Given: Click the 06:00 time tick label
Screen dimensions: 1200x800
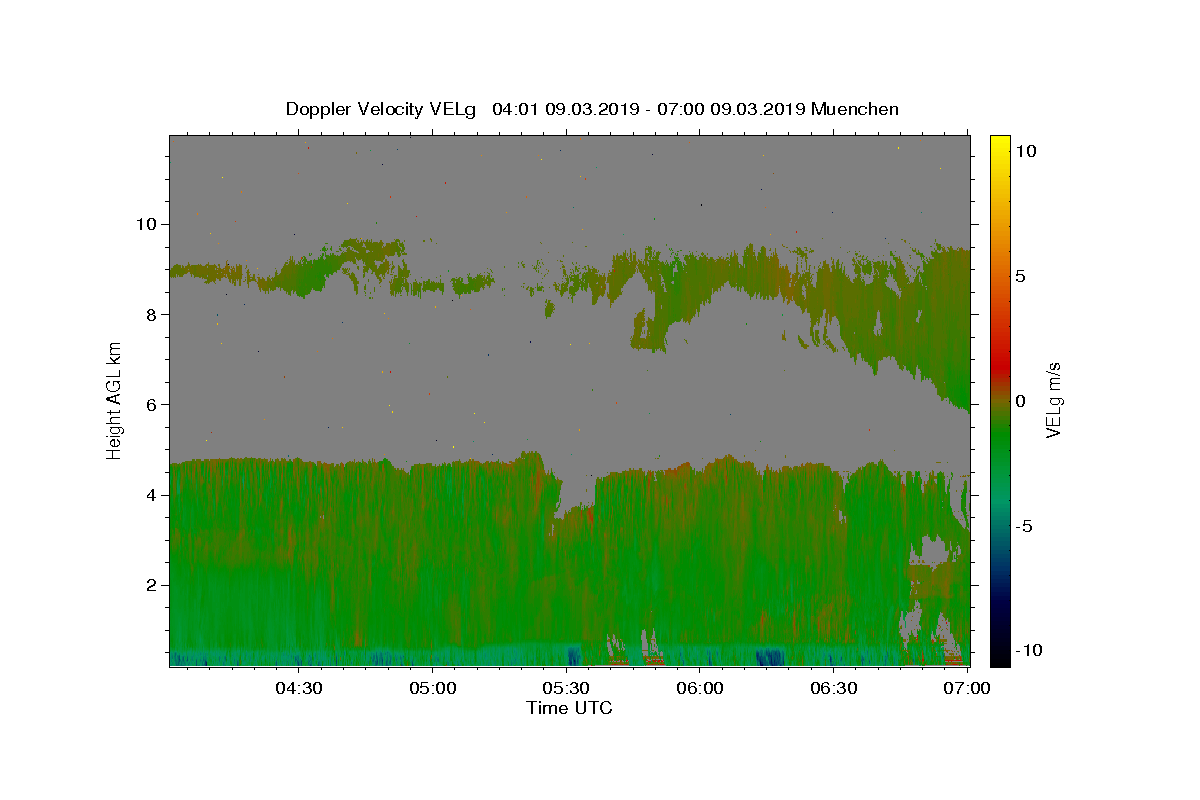Looking at the screenshot, I should (x=700, y=688).
